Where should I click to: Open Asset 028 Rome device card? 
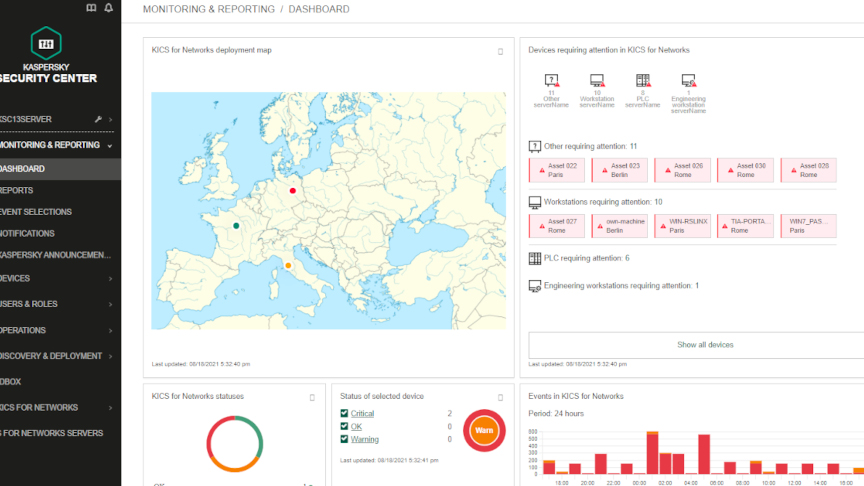click(x=808, y=170)
